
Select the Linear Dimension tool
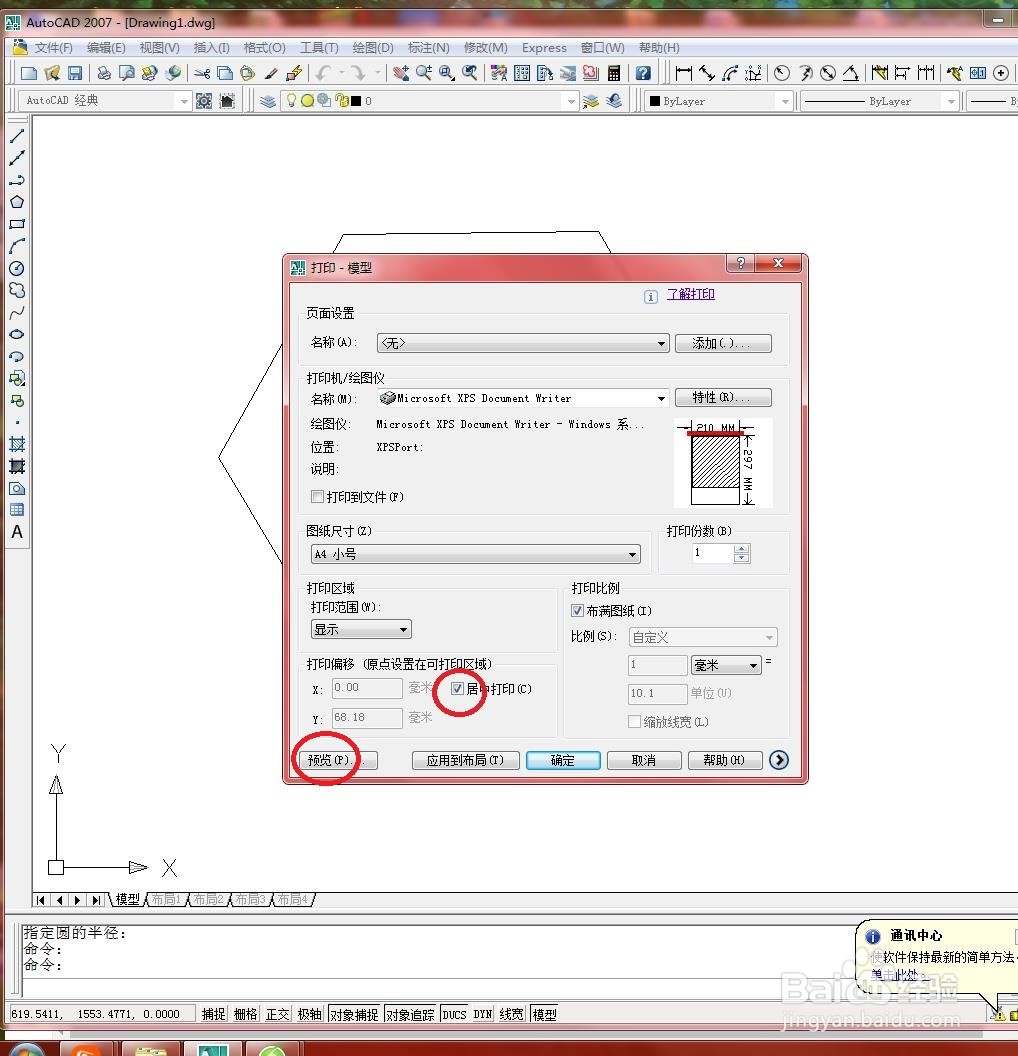pyautogui.click(x=683, y=73)
